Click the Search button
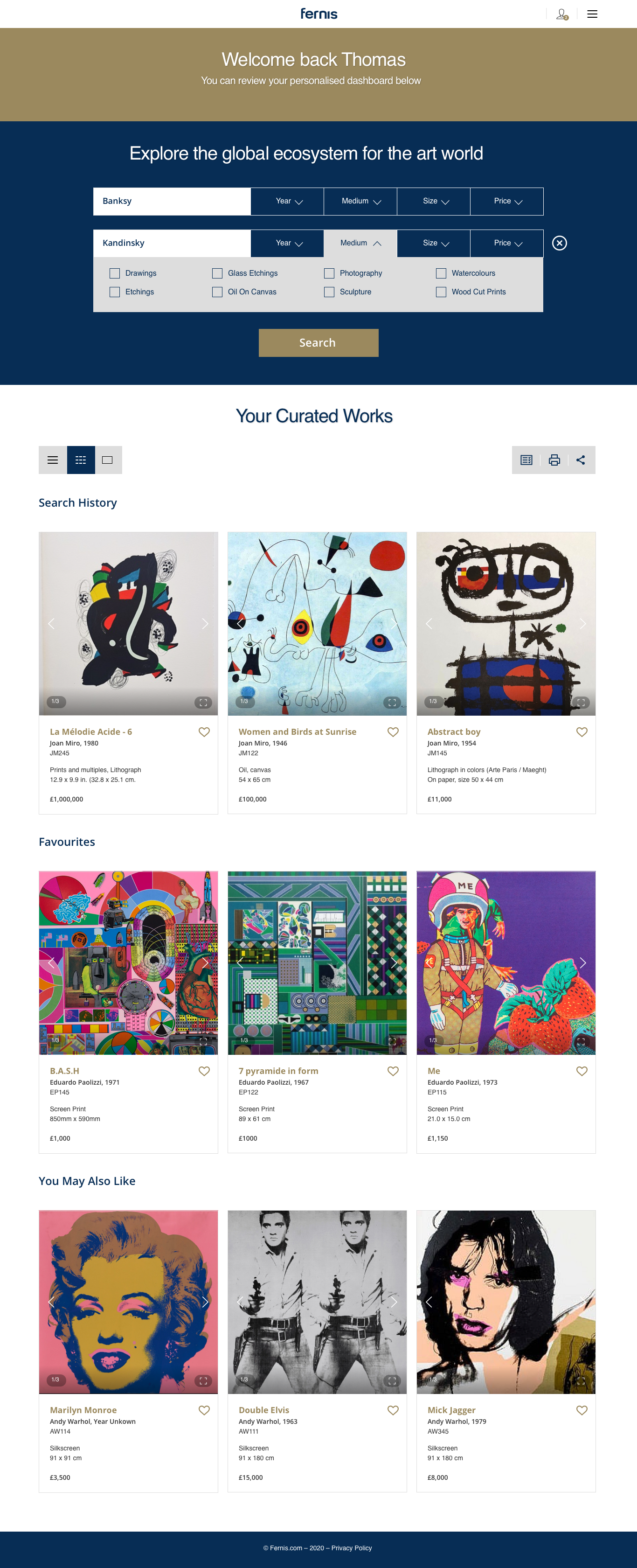This screenshot has width=637, height=1568. [318, 343]
